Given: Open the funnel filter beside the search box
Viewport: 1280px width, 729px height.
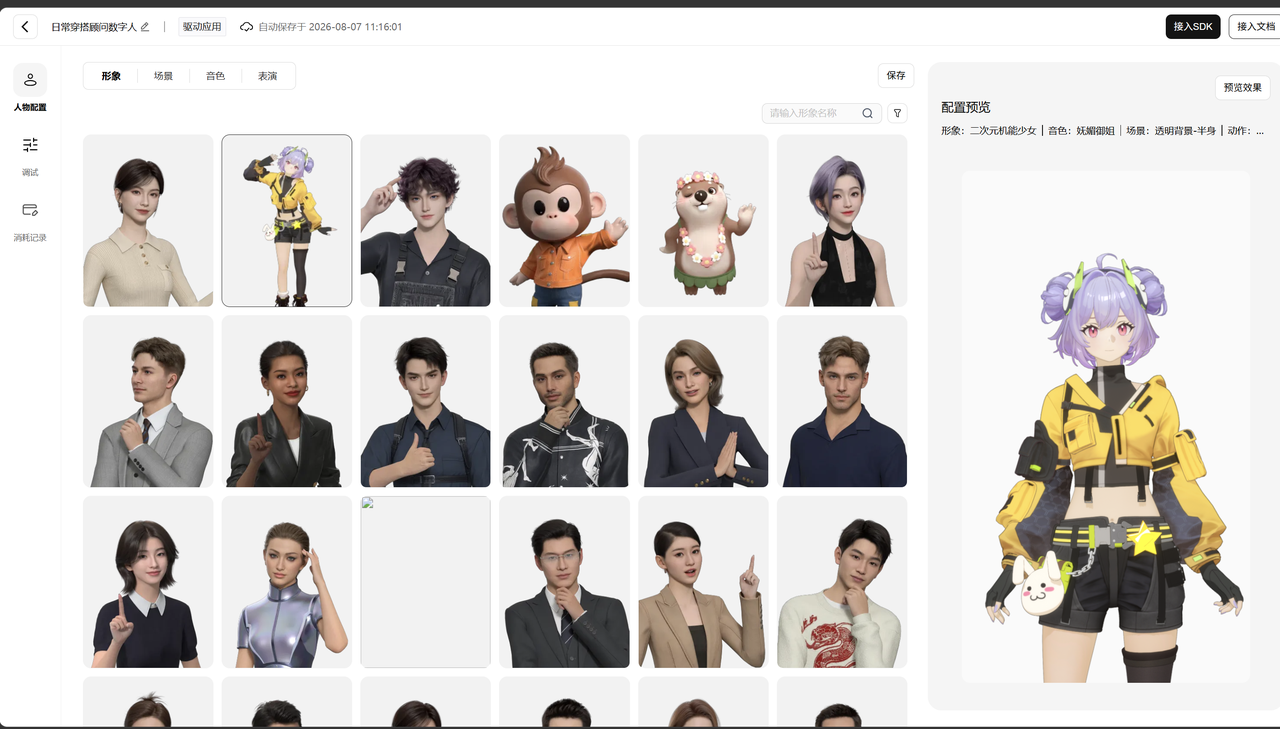Looking at the screenshot, I should click(x=897, y=114).
